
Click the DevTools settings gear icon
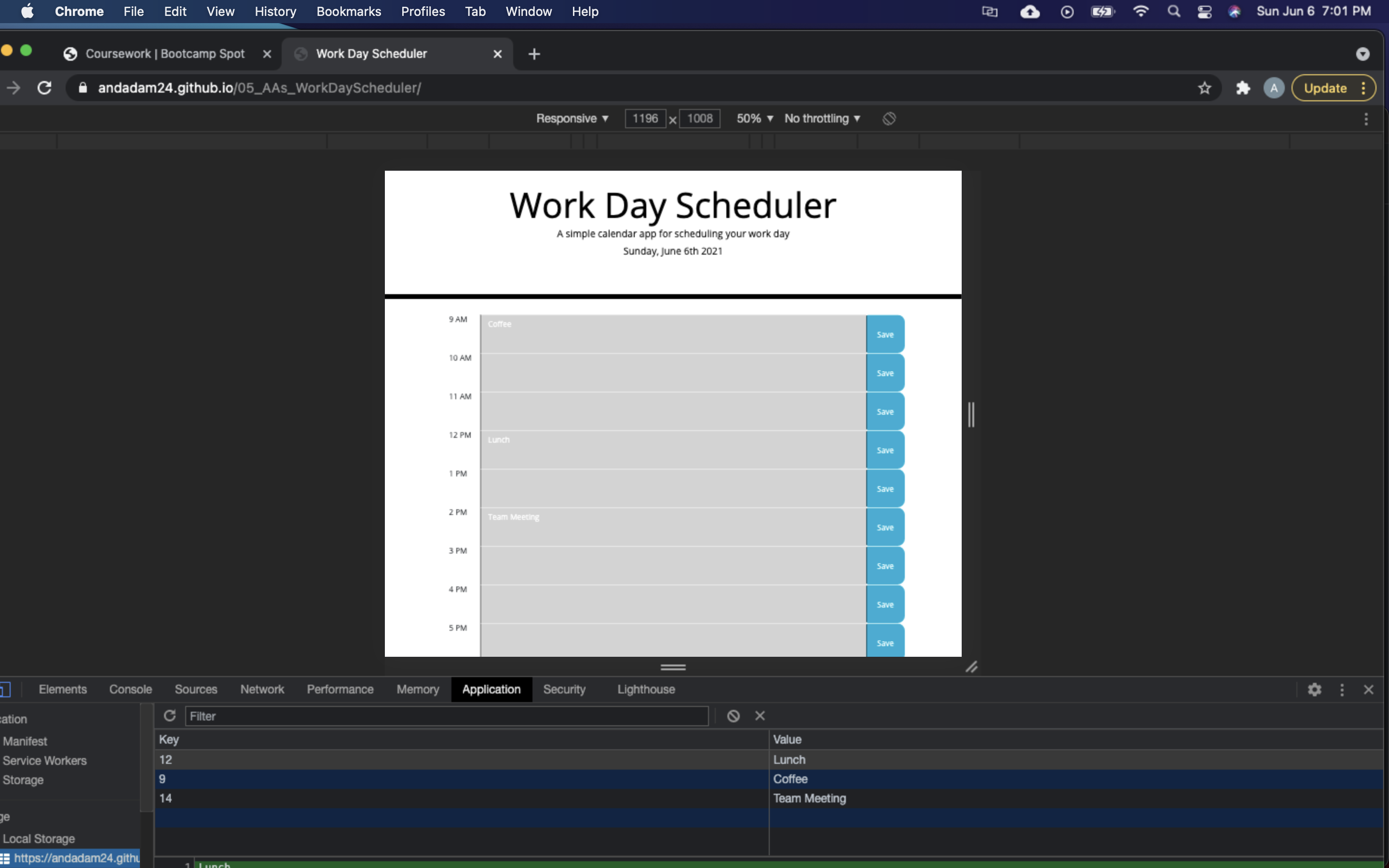(1316, 690)
